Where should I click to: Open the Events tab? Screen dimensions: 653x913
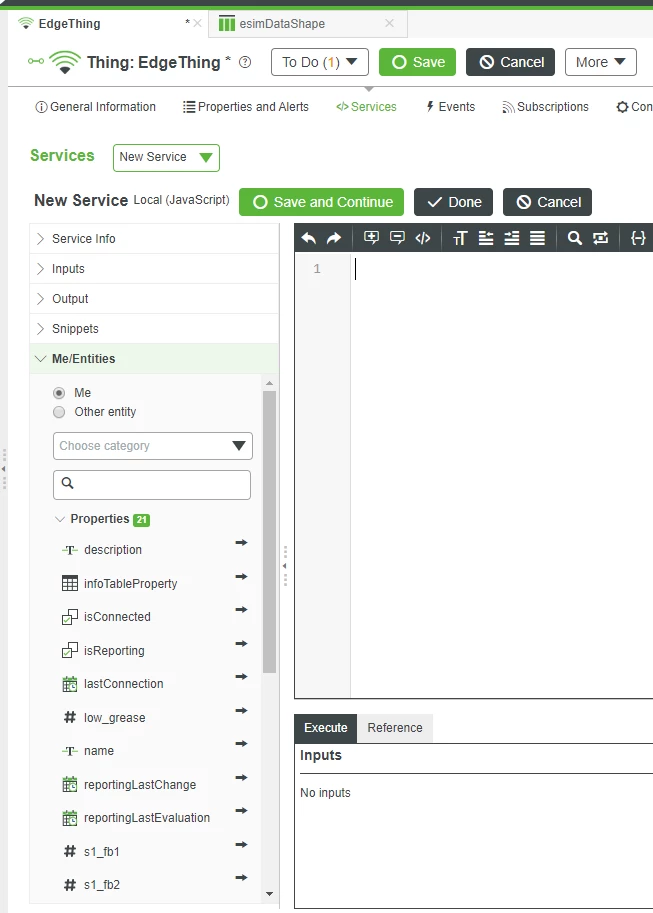pos(450,107)
